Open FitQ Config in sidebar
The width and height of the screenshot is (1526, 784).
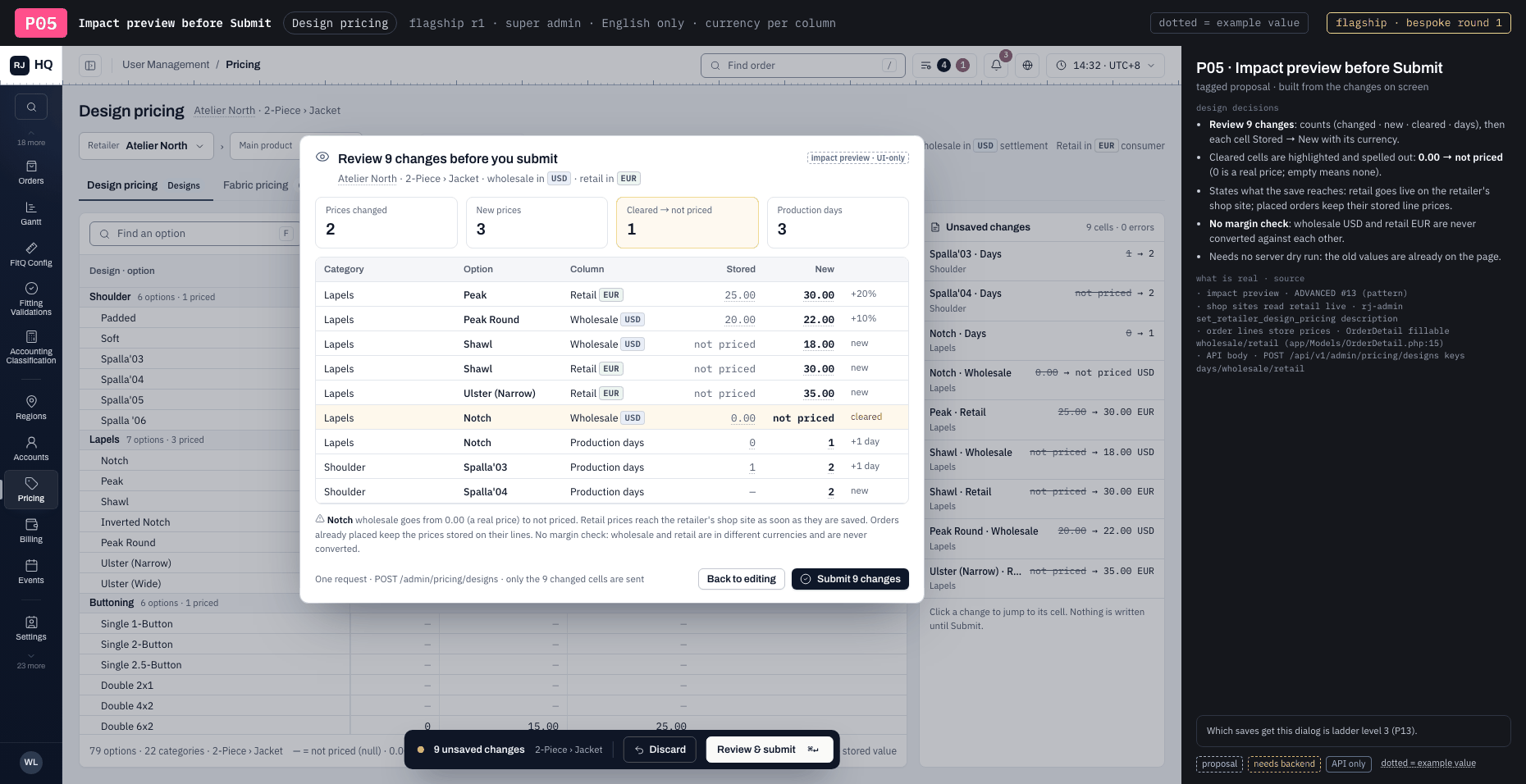pyautogui.click(x=31, y=254)
